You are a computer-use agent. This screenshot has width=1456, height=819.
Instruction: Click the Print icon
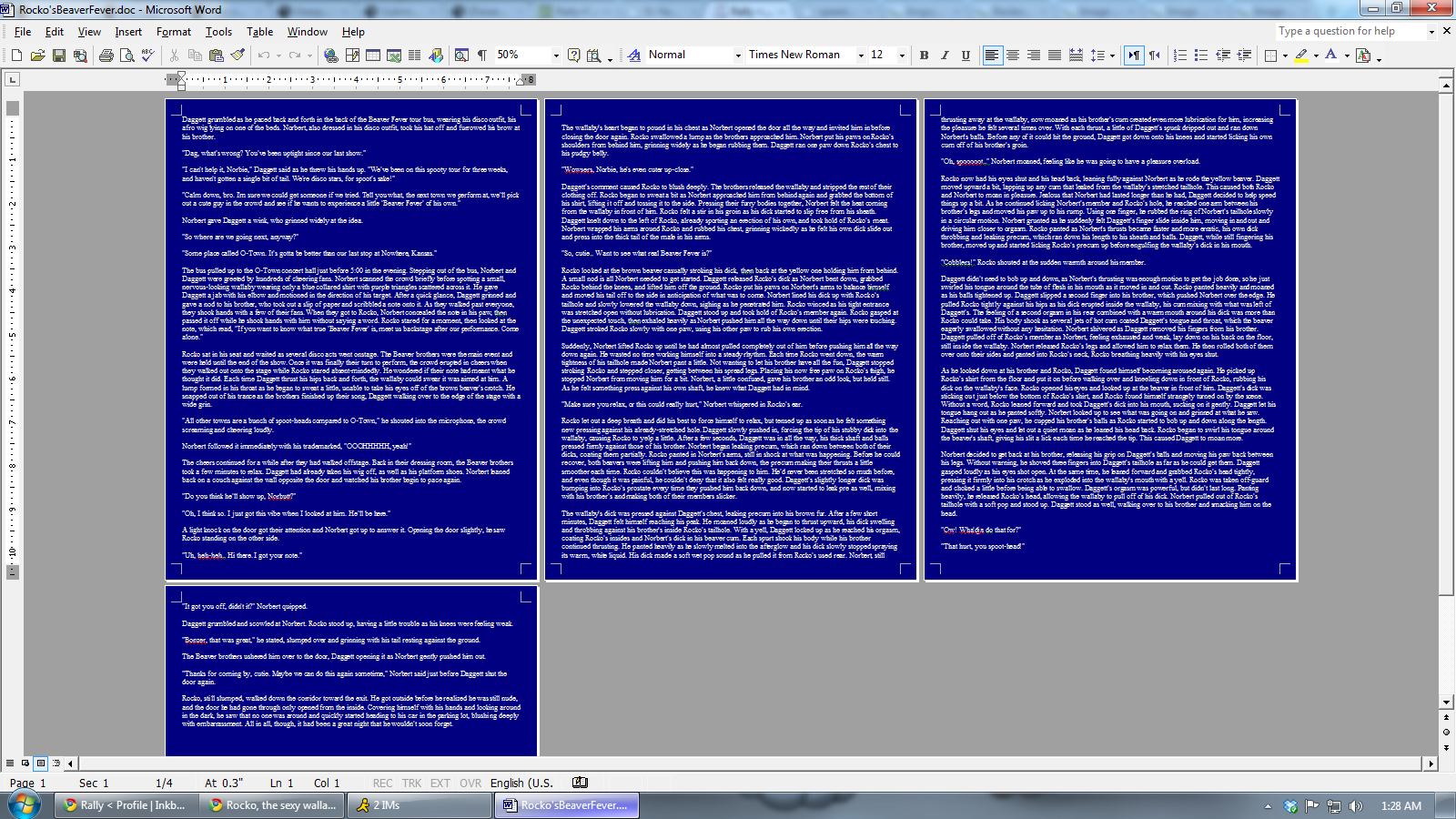tap(106, 56)
